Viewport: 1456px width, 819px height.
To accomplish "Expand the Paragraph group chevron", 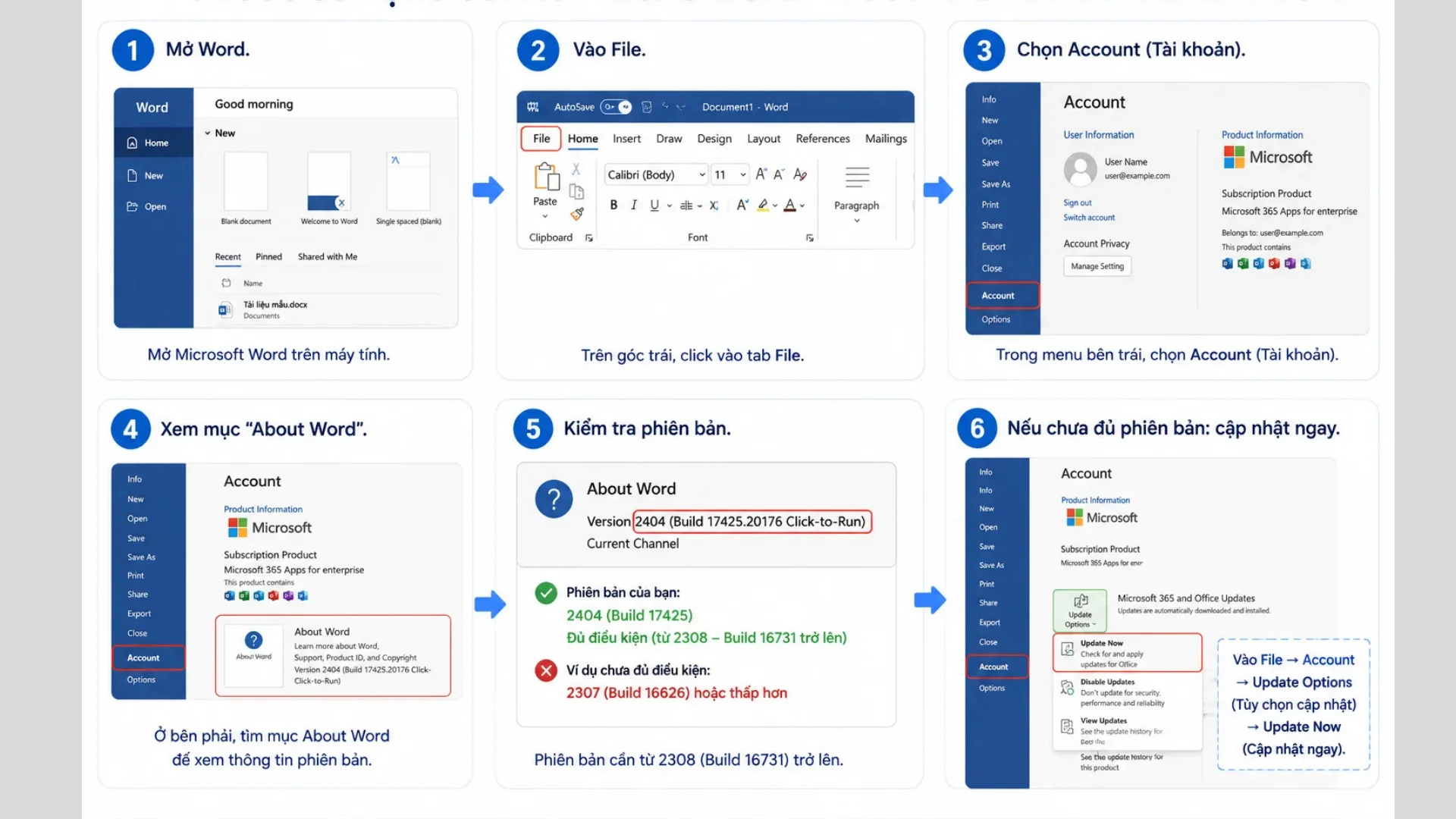I will click(x=857, y=221).
